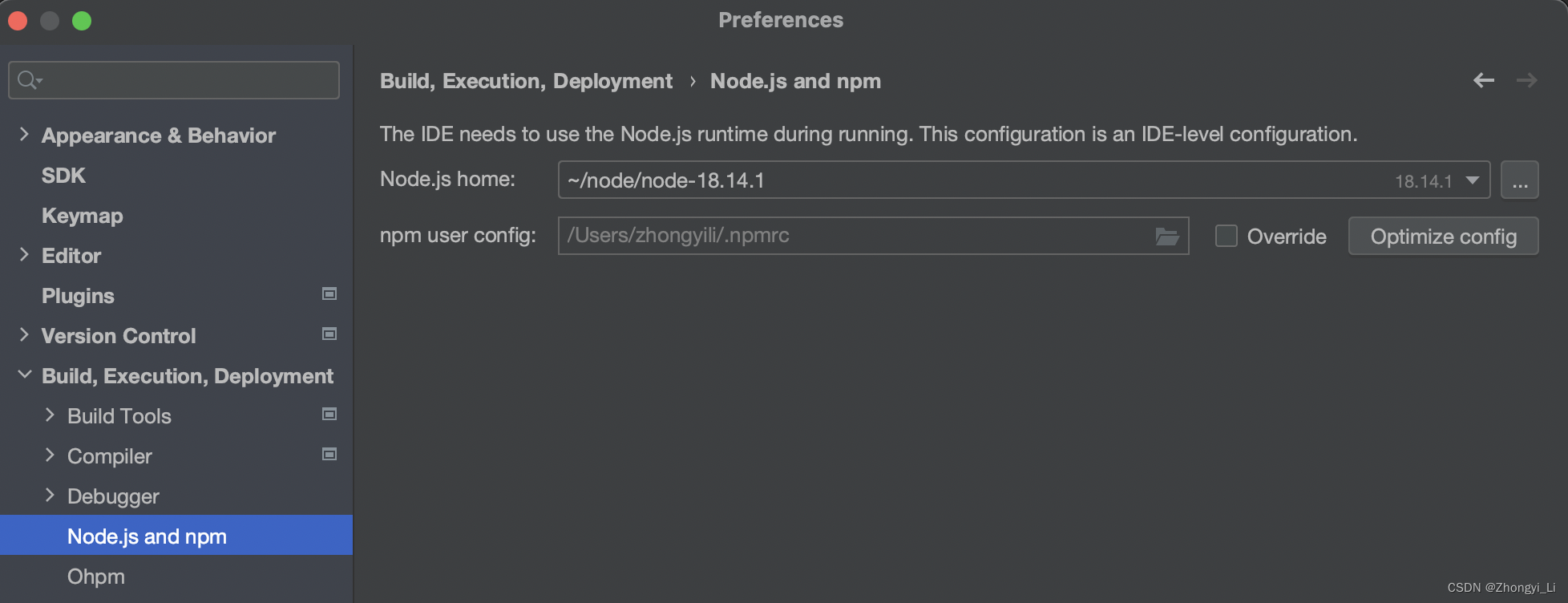This screenshot has height=603, width=1568.
Task: Click the project-level icon beside Build Tools
Action: click(x=329, y=414)
